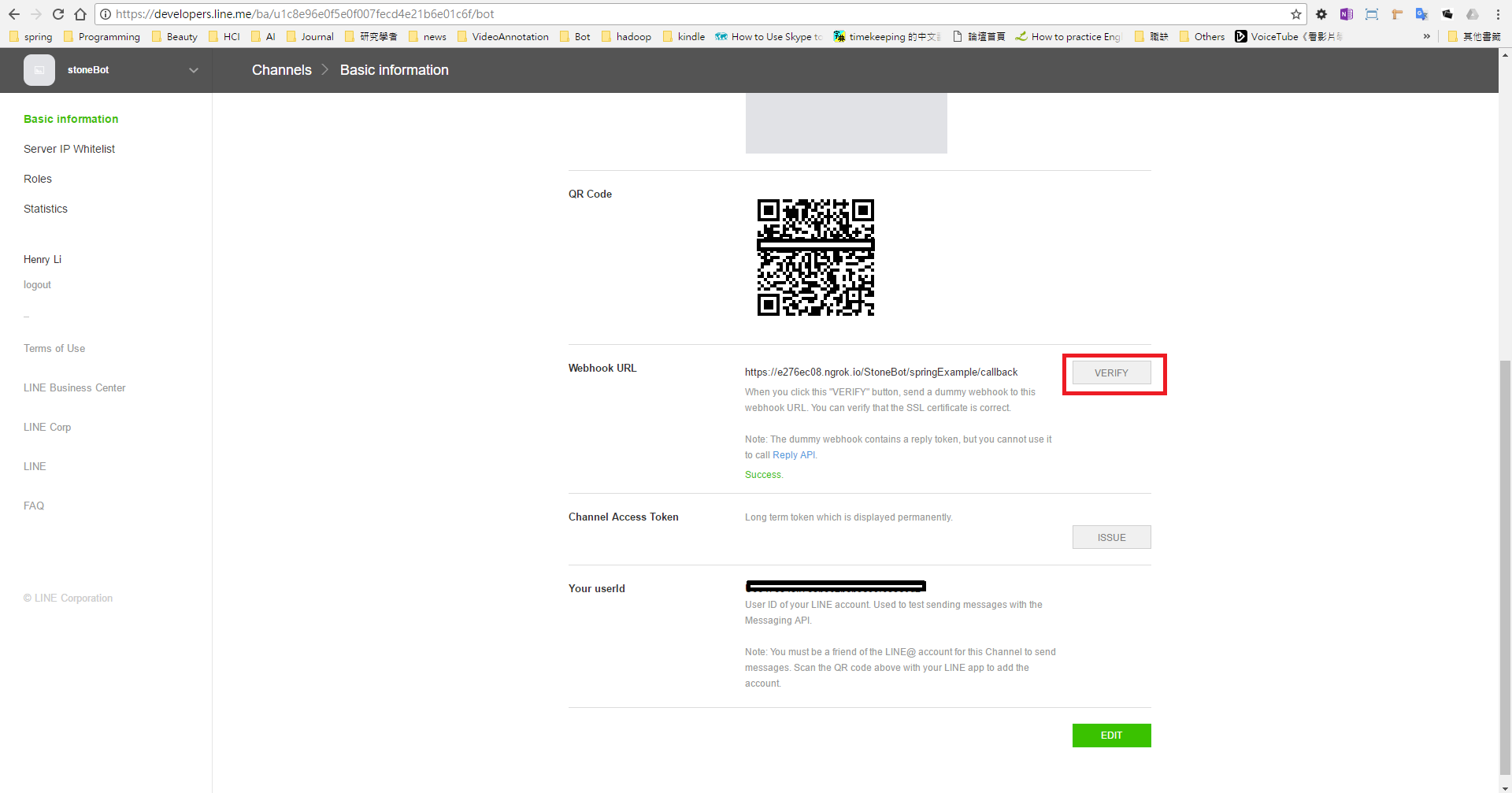Expand the stoneBot channel dropdown chevron
Viewport: 1512px width, 793px height.
(194, 70)
